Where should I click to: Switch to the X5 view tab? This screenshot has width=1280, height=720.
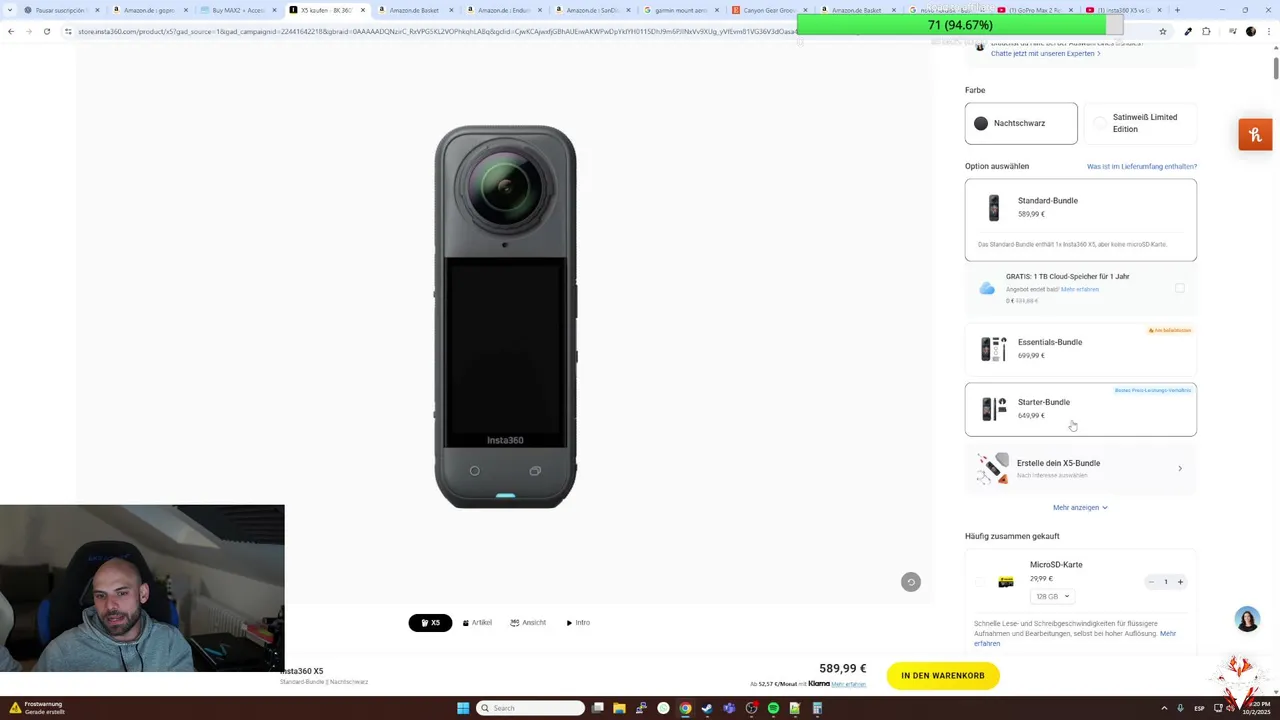[x=430, y=622]
